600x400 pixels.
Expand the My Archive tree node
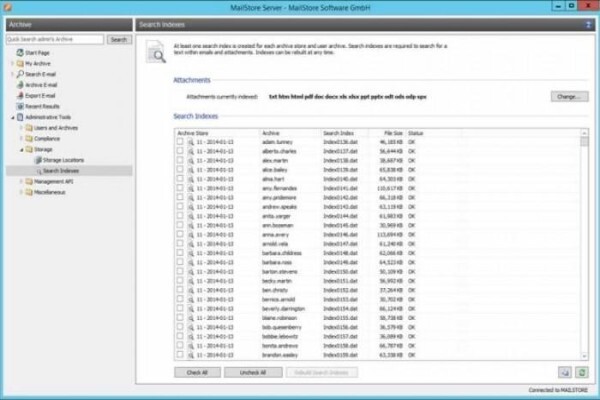click(13, 64)
